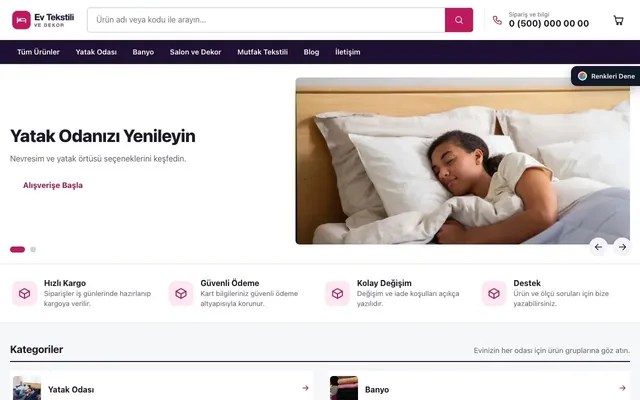The width and height of the screenshot is (640, 400).
Task: Open Yatak Odası category card label
Action: click(x=71, y=389)
